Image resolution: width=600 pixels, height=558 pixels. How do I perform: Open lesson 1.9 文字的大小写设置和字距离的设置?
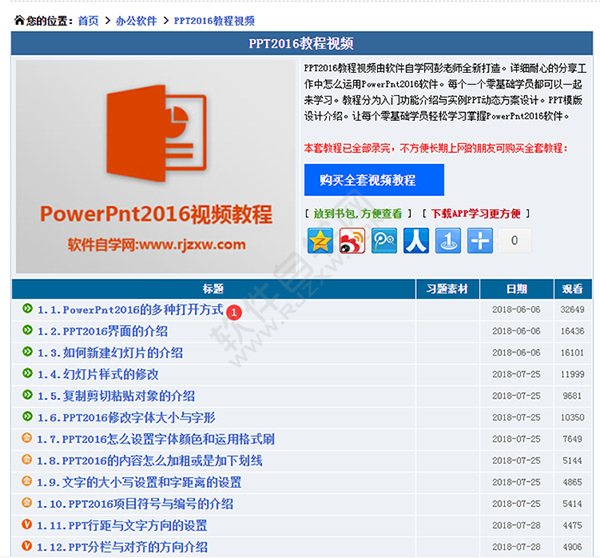139,482
